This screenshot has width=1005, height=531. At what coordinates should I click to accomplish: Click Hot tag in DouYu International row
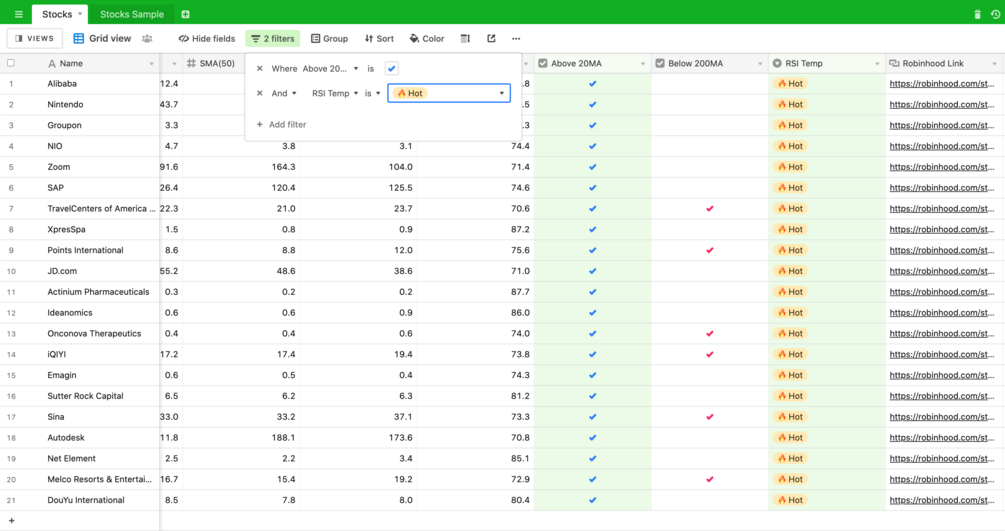790,500
